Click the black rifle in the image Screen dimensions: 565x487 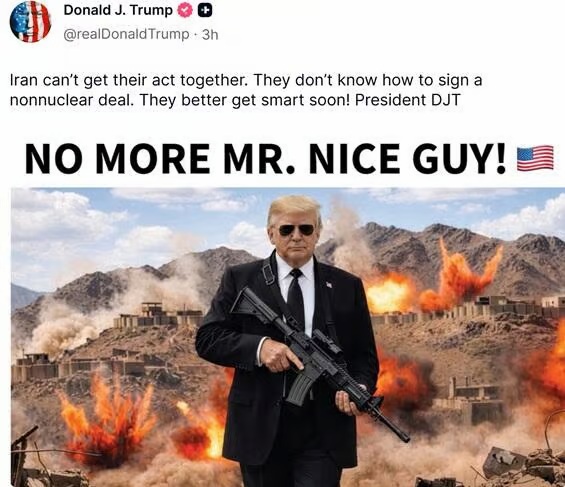pos(317,360)
